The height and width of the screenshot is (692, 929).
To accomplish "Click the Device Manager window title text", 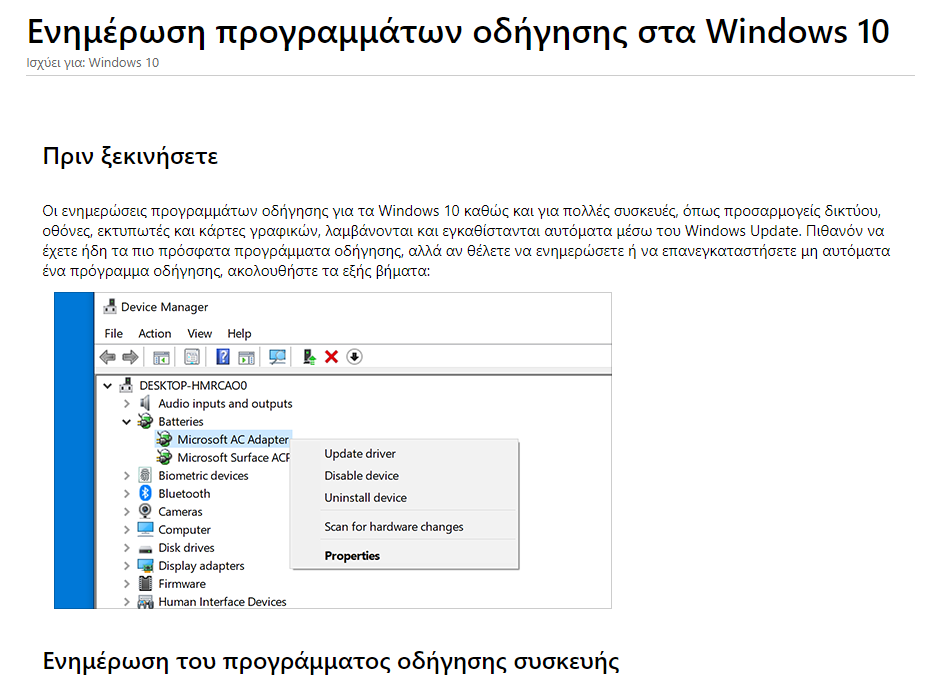I will coord(165,307).
